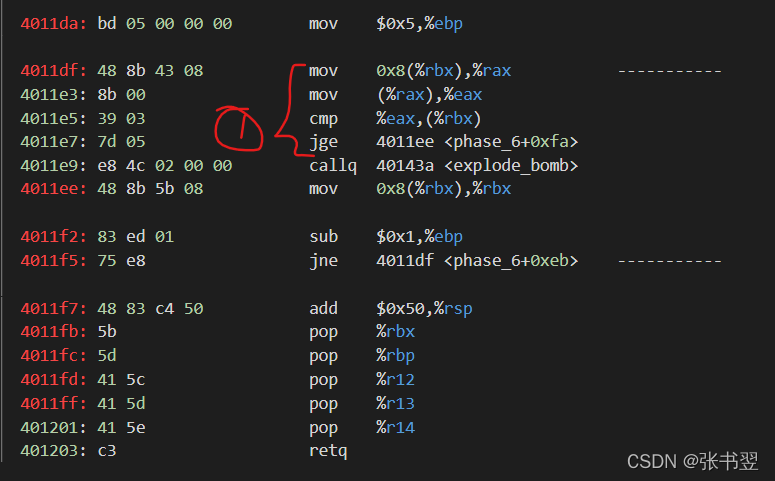
Task: Click address 4011ff label
Action: pos(53,403)
